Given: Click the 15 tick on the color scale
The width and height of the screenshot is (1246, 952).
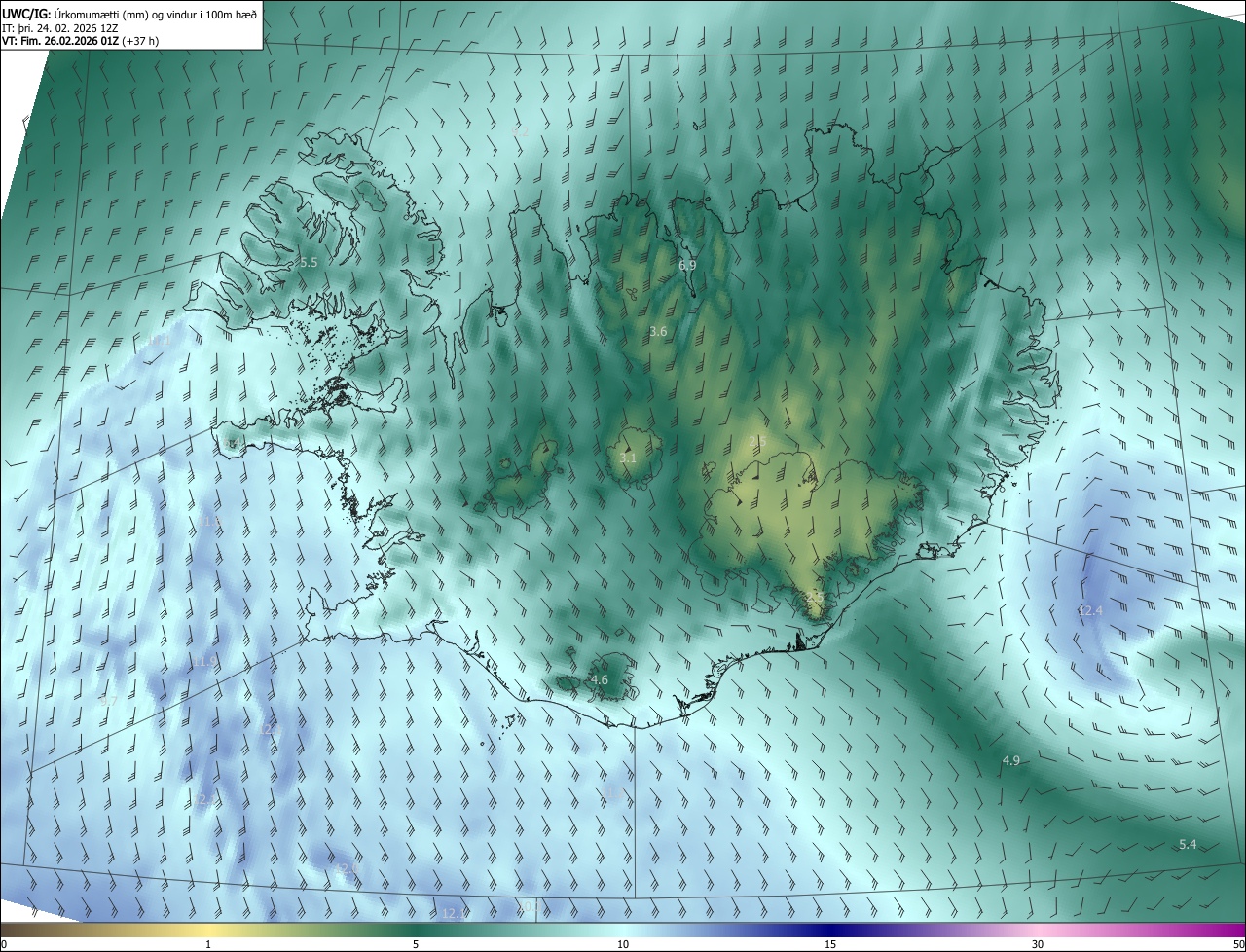Looking at the screenshot, I should click(830, 944).
